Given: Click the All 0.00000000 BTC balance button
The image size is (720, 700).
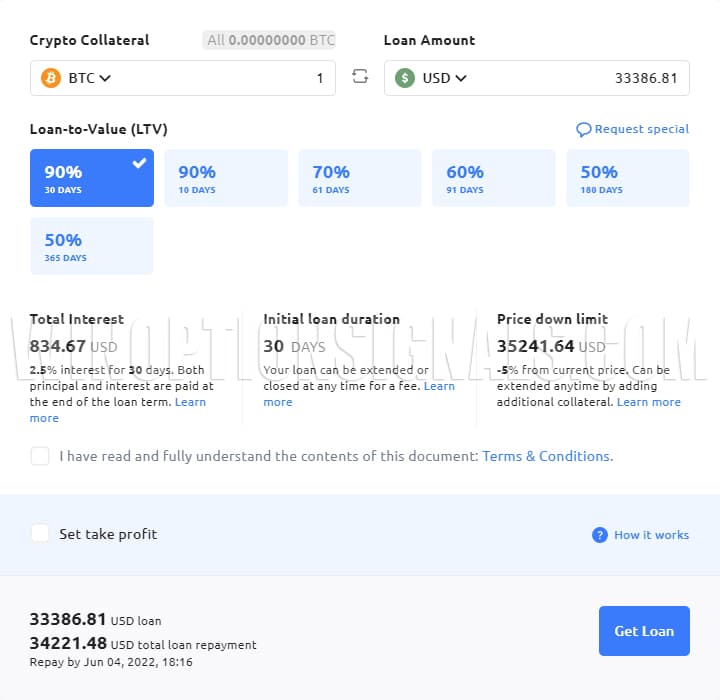Looking at the screenshot, I should pos(270,40).
